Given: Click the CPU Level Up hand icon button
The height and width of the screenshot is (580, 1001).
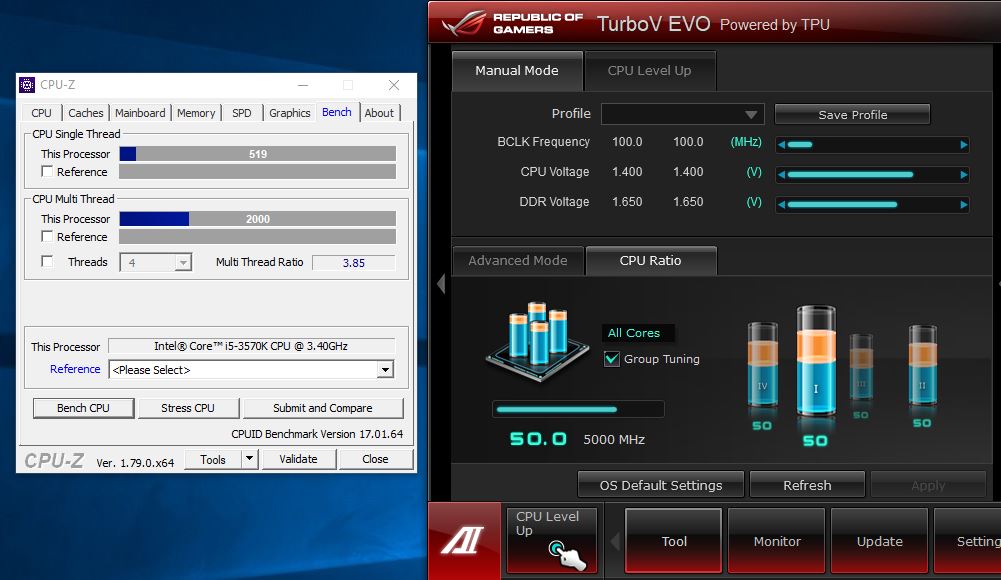Looking at the screenshot, I should click(552, 540).
